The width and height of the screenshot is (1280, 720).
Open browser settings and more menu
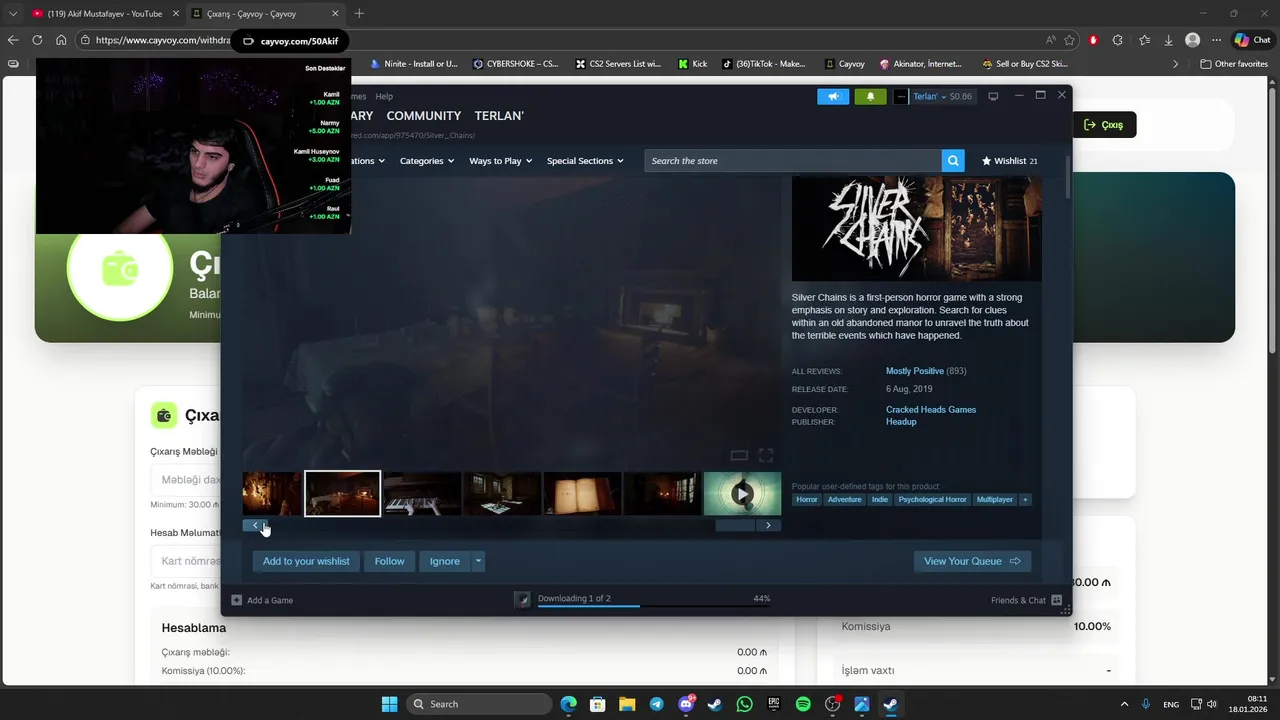point(1216,40)
